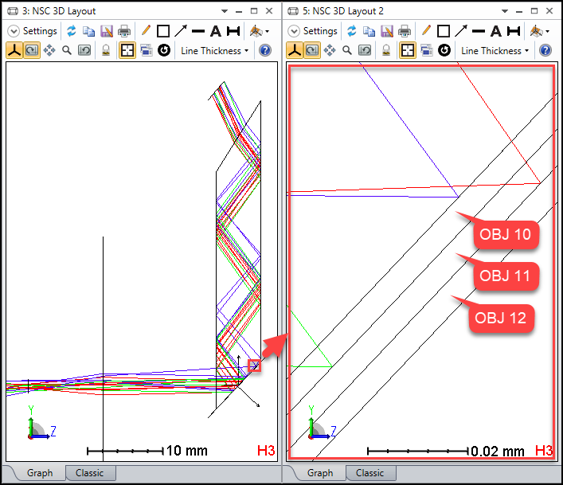The width and height of the screenshot is (563, 485).
Task: Click the OBJ 11 callout label
Action: coord(505,276)
